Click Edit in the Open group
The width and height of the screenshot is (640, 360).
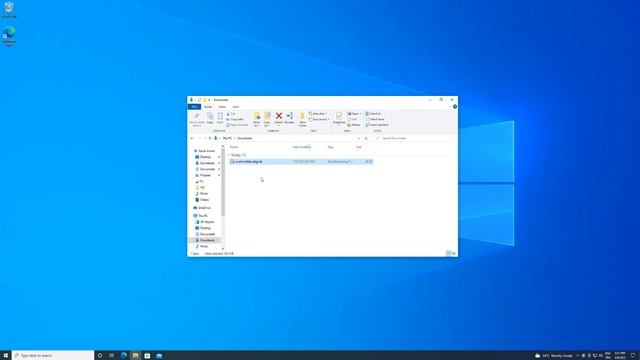coord(352,119)
